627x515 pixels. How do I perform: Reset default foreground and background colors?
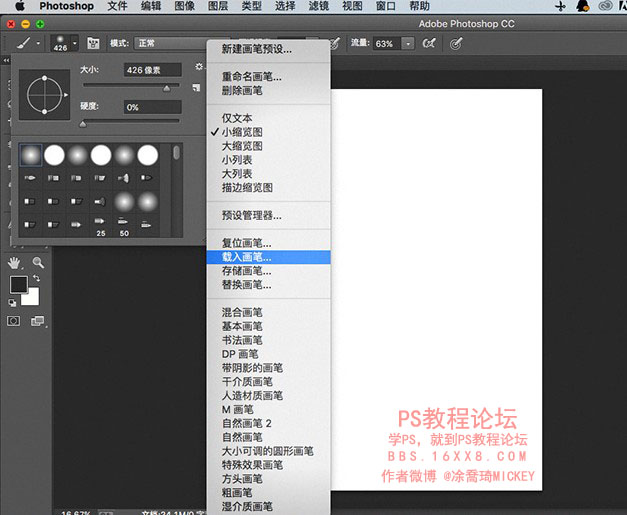click(12, 303)
